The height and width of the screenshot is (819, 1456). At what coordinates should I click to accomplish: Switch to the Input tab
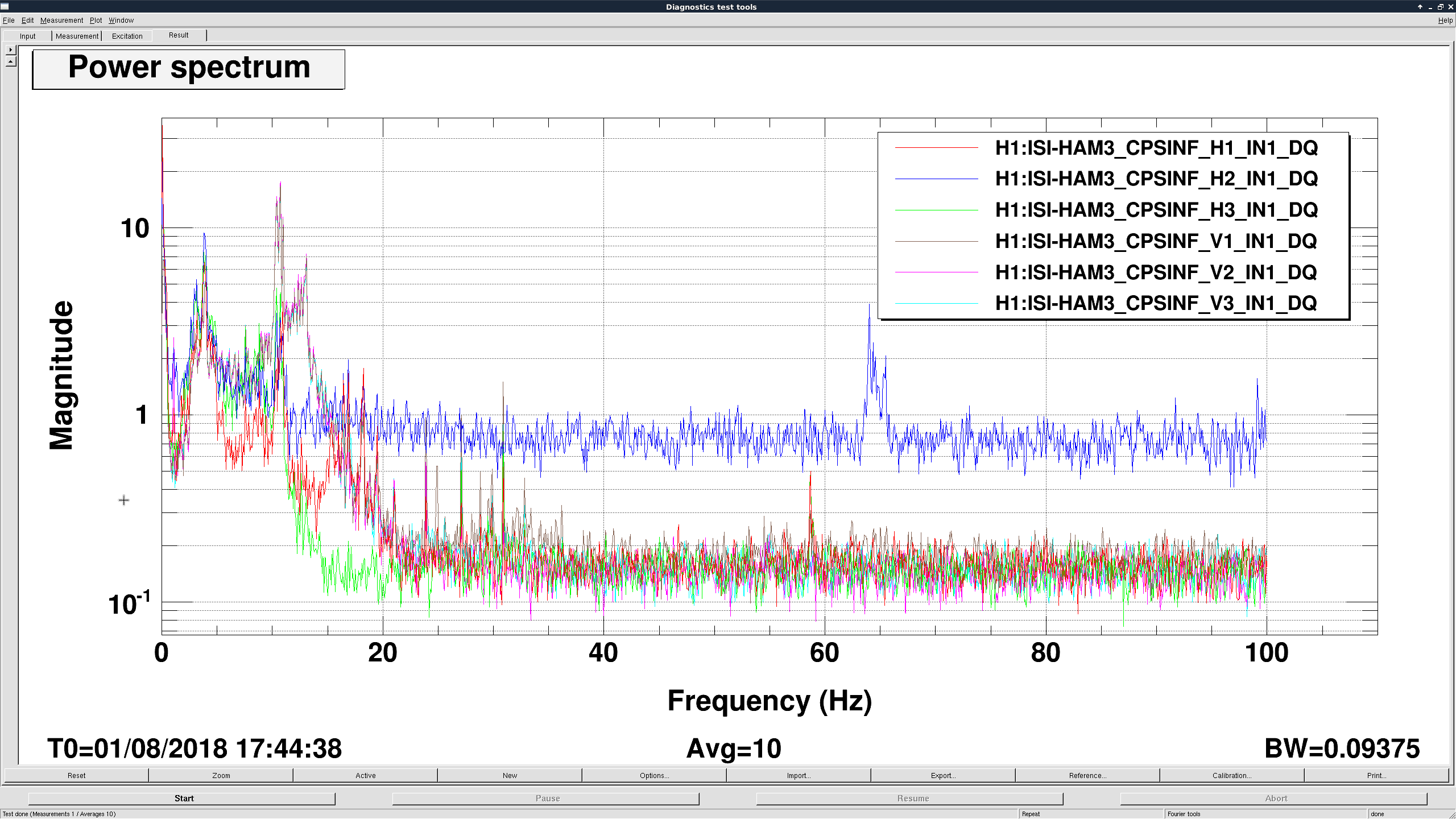(x=27, y=36)
